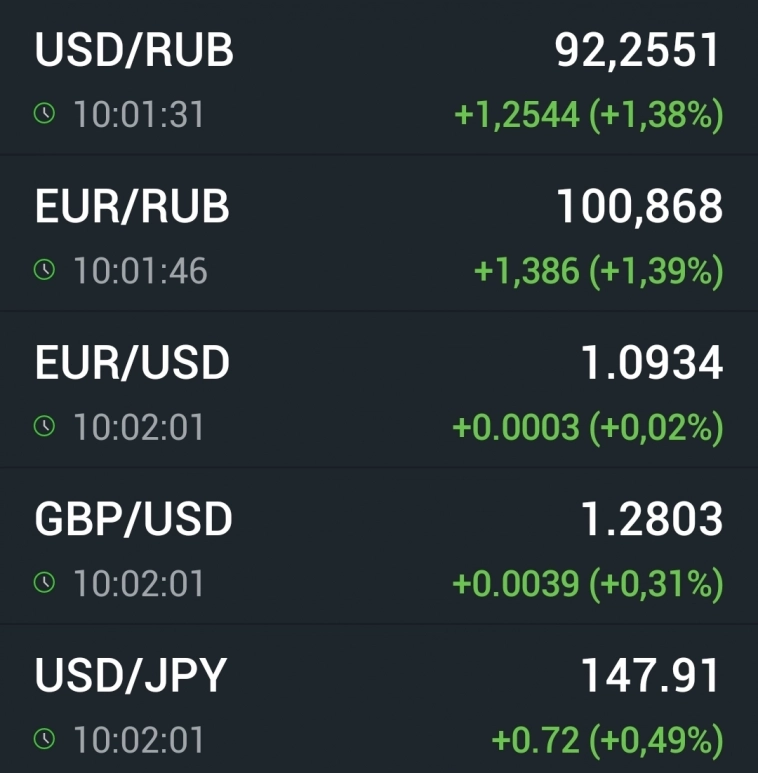Open the USD/JPY currency pair
This screenshot has height=773, width=758.
[131, 676]
